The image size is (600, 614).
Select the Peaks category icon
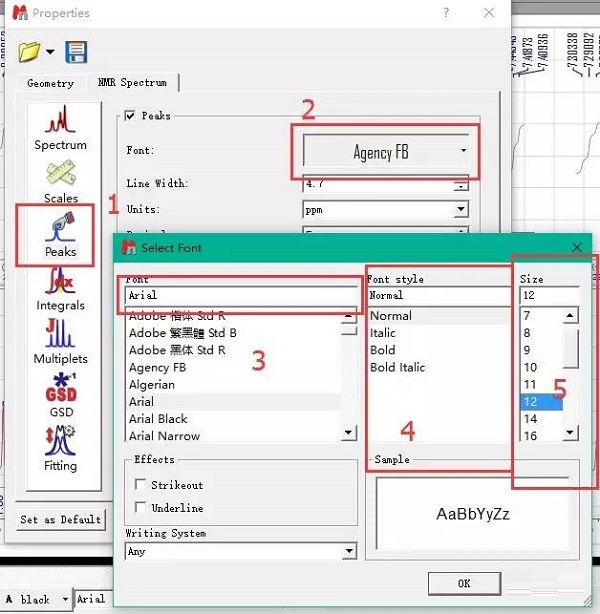tap(60, 235)
